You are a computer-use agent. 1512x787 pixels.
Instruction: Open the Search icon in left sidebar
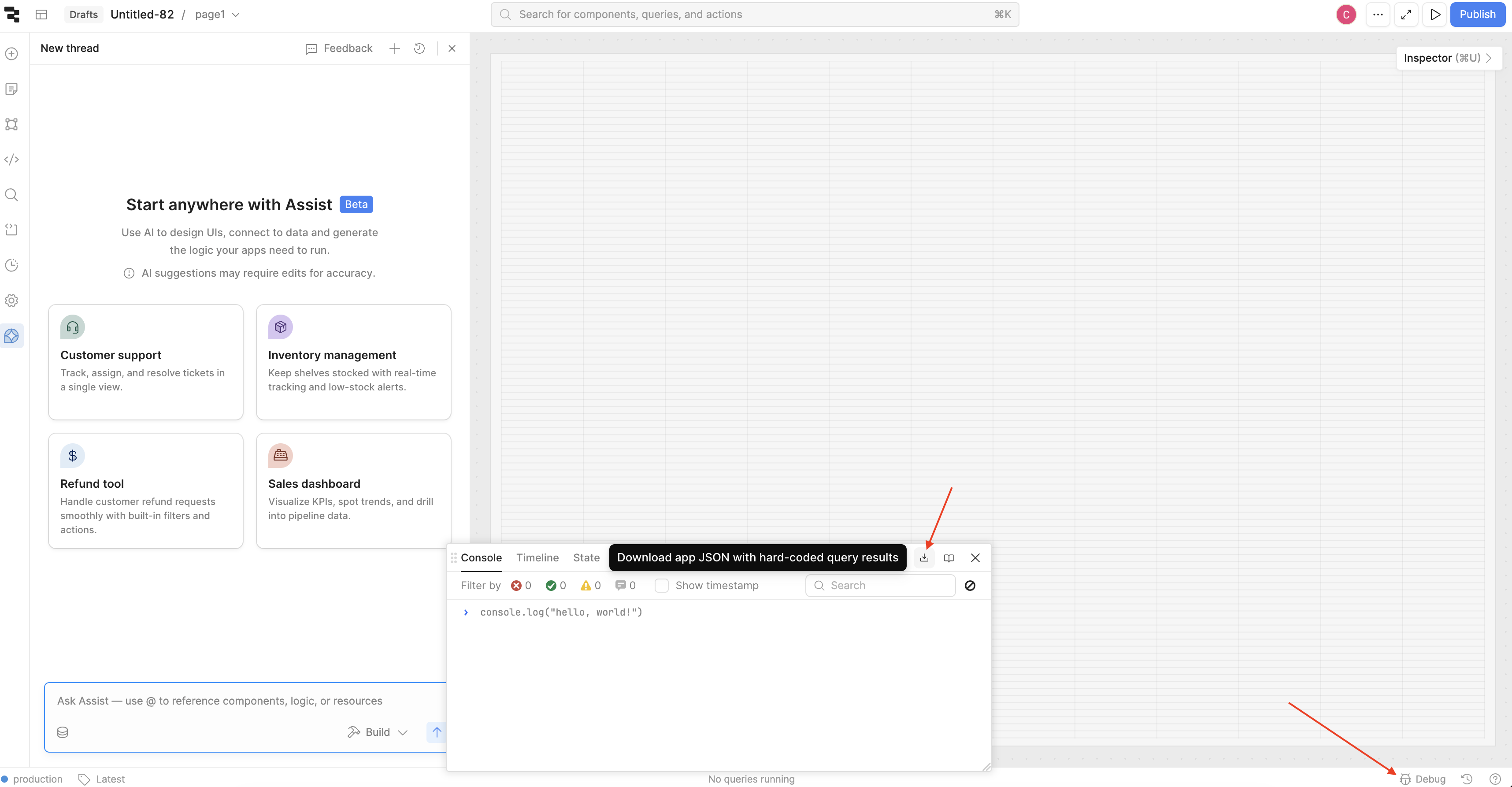pos(12,195)
